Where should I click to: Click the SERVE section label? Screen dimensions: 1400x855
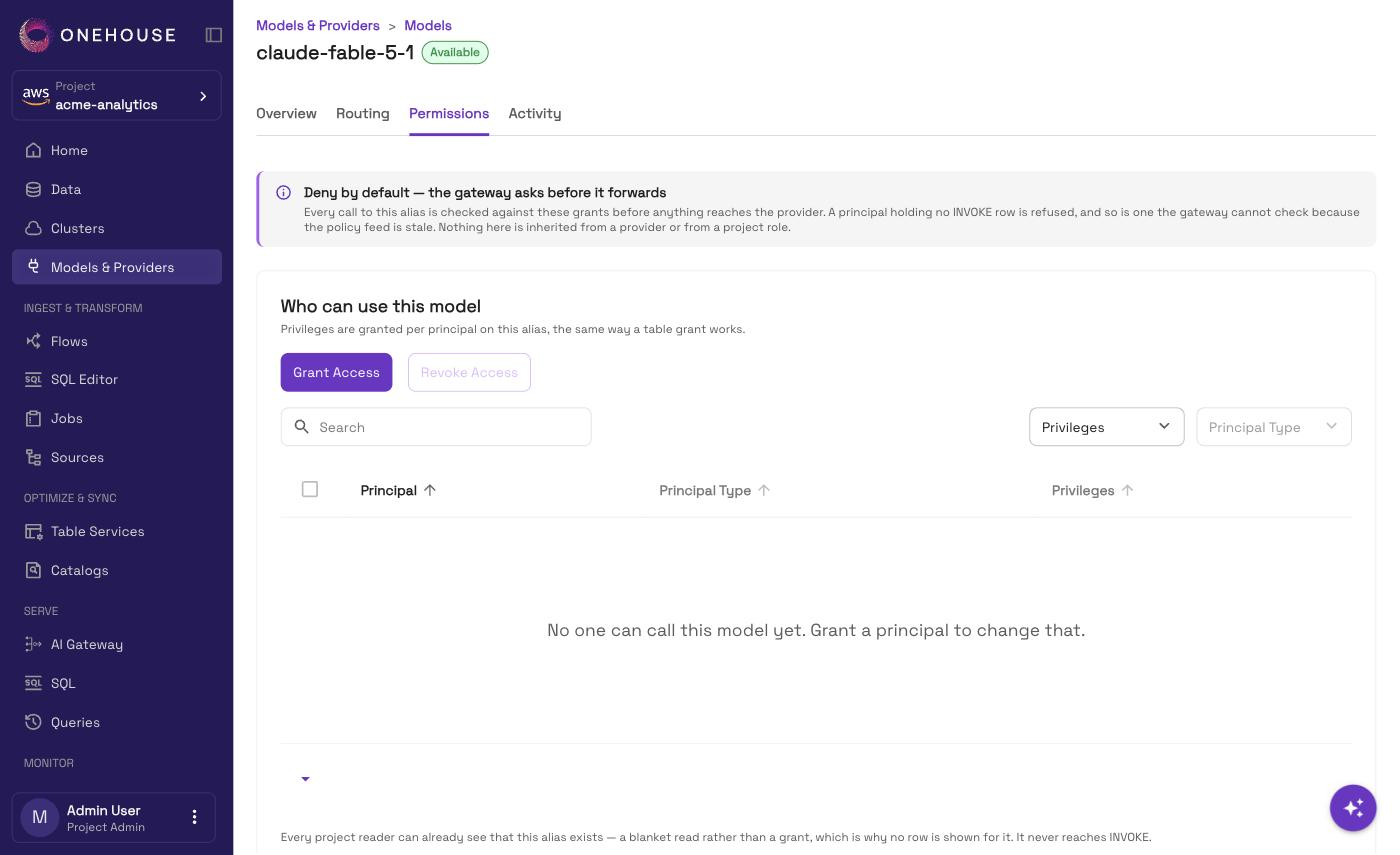(41, 611)
